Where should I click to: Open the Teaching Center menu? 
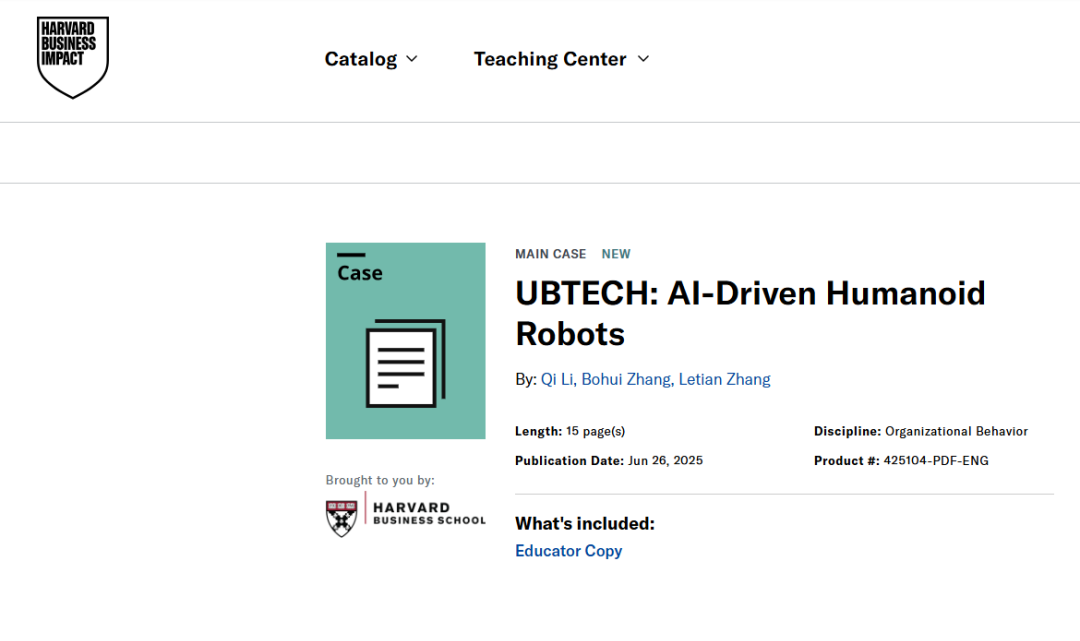(x=550, y=59)
